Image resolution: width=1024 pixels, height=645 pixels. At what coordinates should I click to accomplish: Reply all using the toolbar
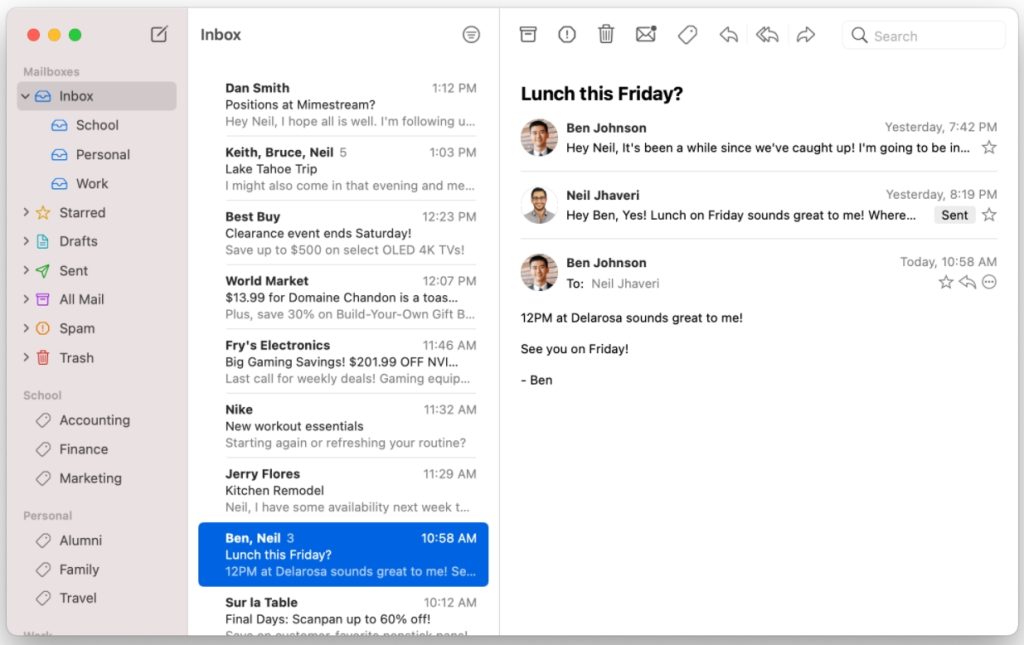click(767, 35)
